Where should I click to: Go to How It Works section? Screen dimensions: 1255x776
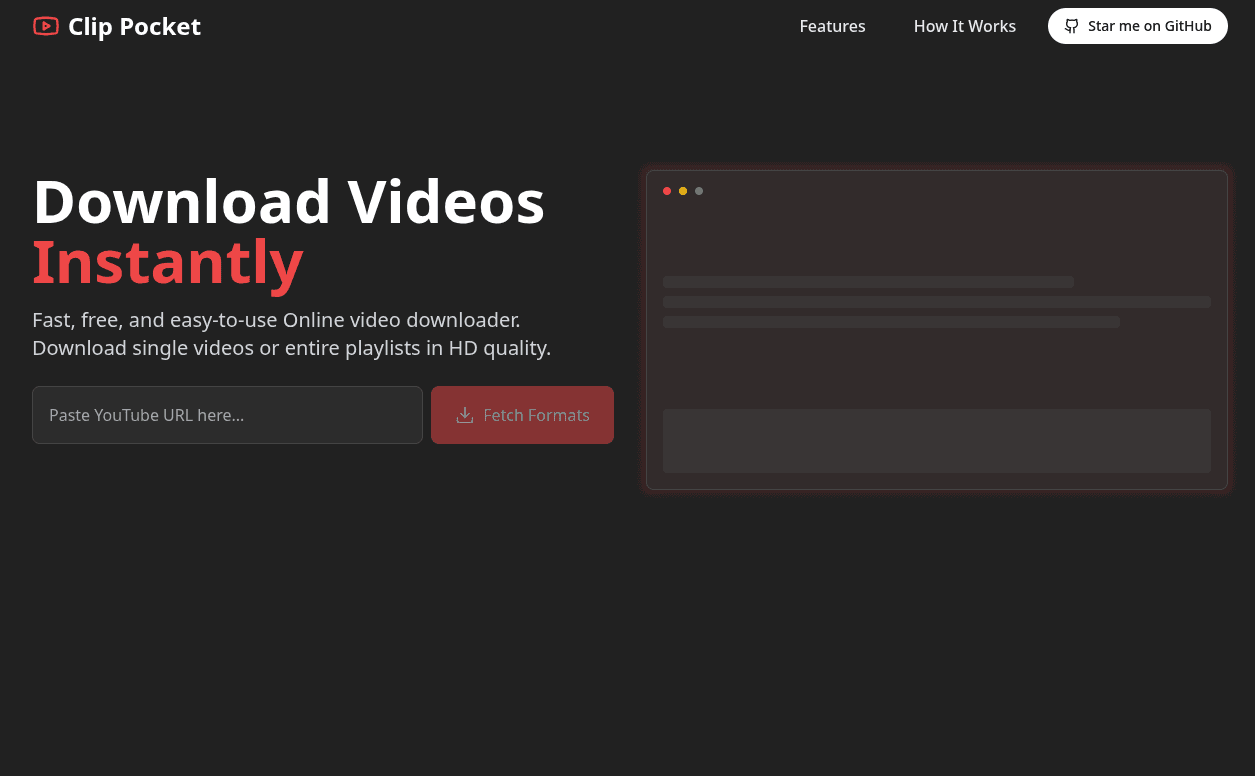coord(964,26)
